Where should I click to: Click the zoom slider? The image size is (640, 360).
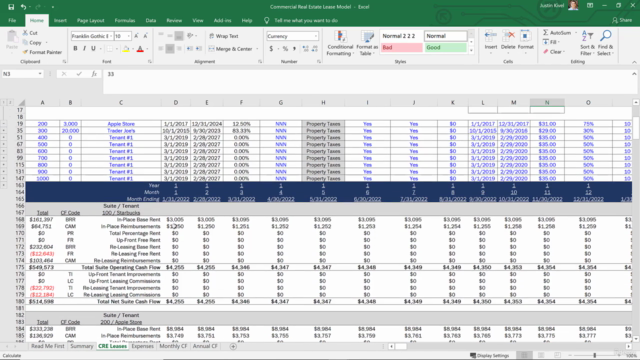(x=595, y=356)
